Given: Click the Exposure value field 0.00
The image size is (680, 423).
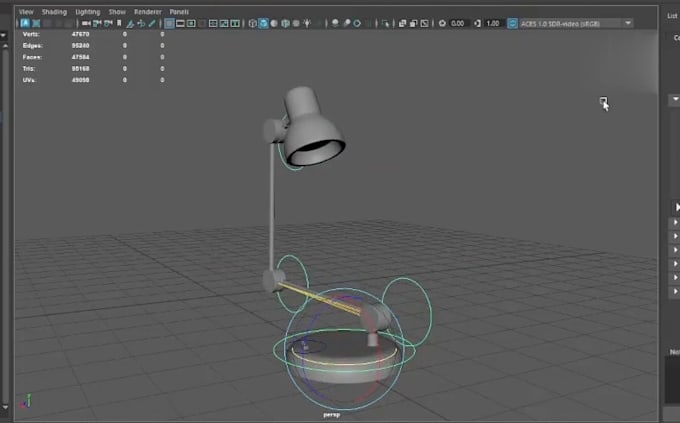Looking at the screenshot, I should (458, 23).
